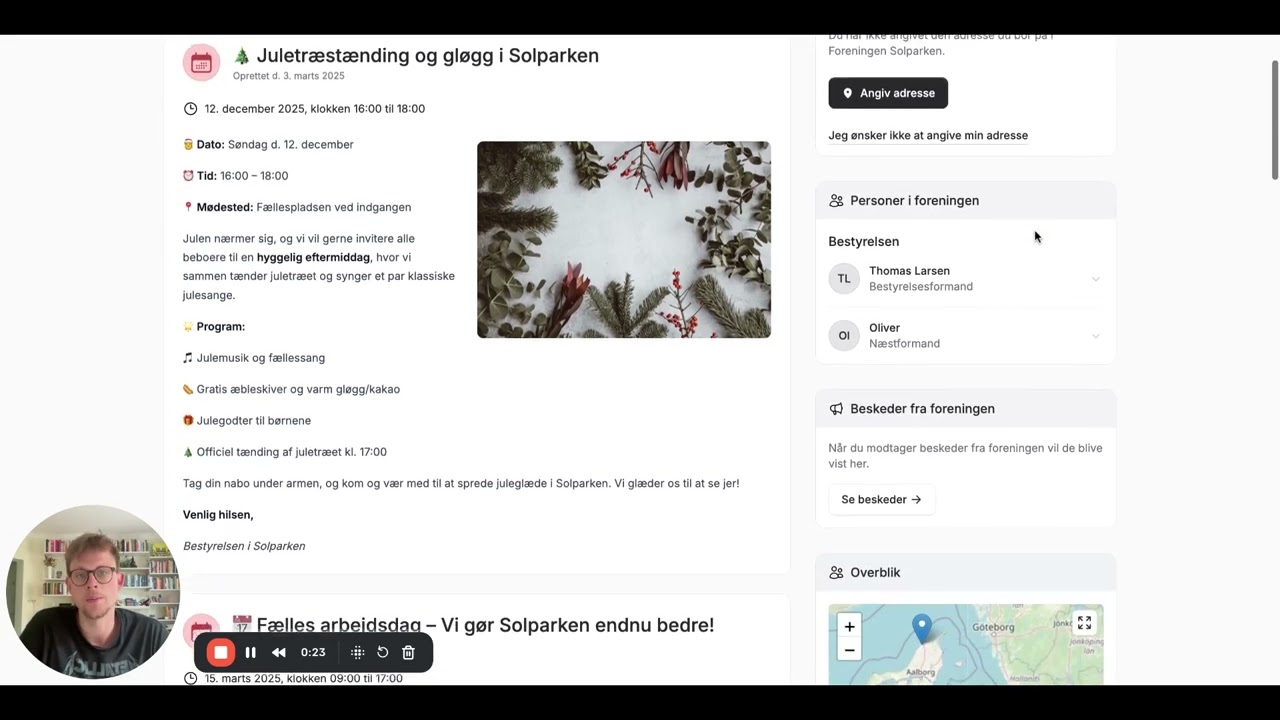The image size is (1280, 720).
Task: Open the map in fullscreen
Action: [x=1084, y=623]
